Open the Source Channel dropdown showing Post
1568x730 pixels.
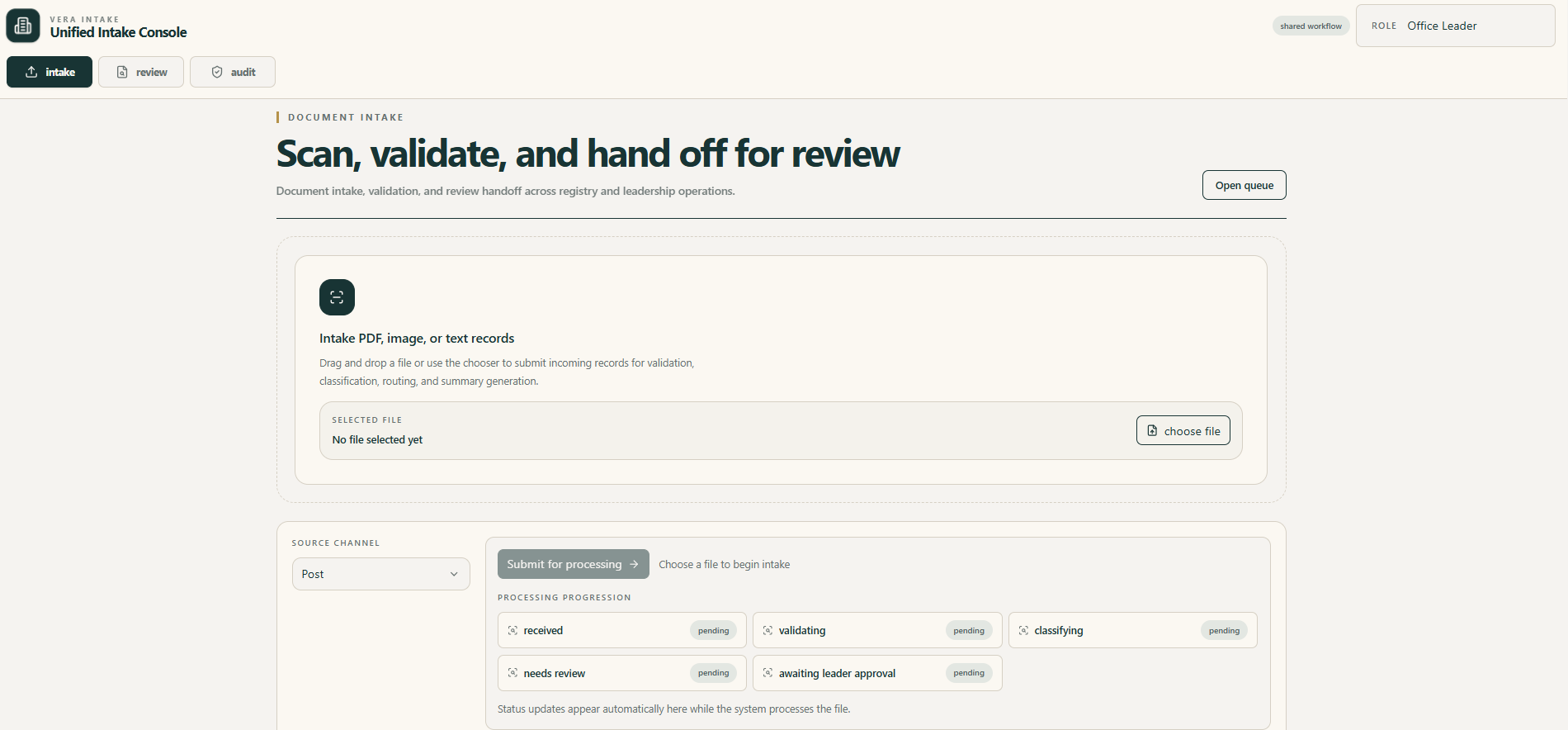coord(381,574)
